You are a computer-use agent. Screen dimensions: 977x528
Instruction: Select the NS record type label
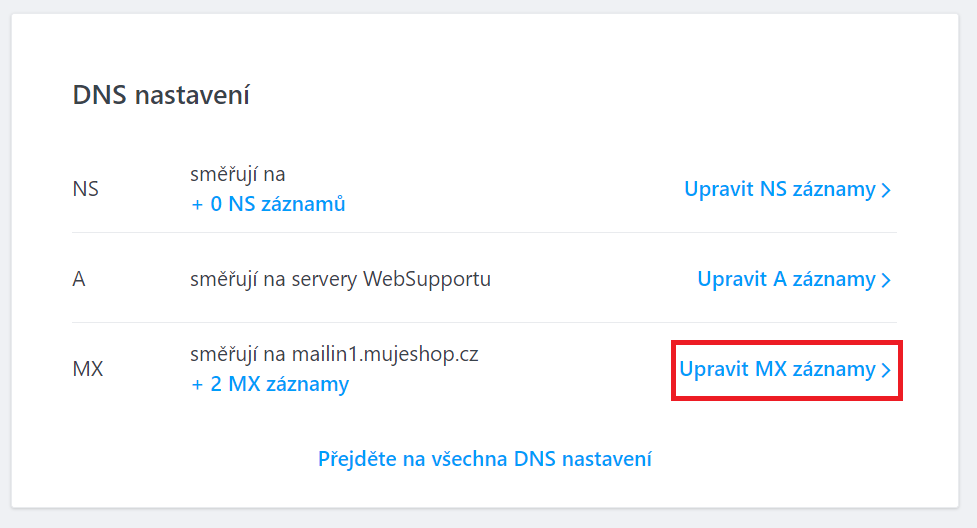click(86, 189)
